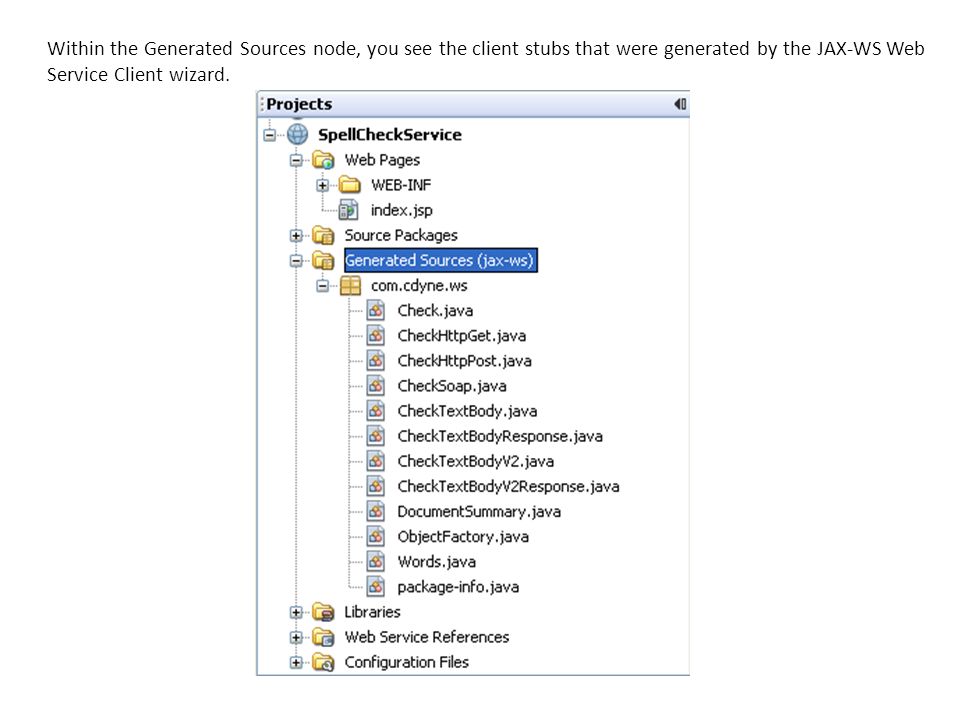Open the index.jsp label
Screen dimensions: 960x720
tap(402, 210)
